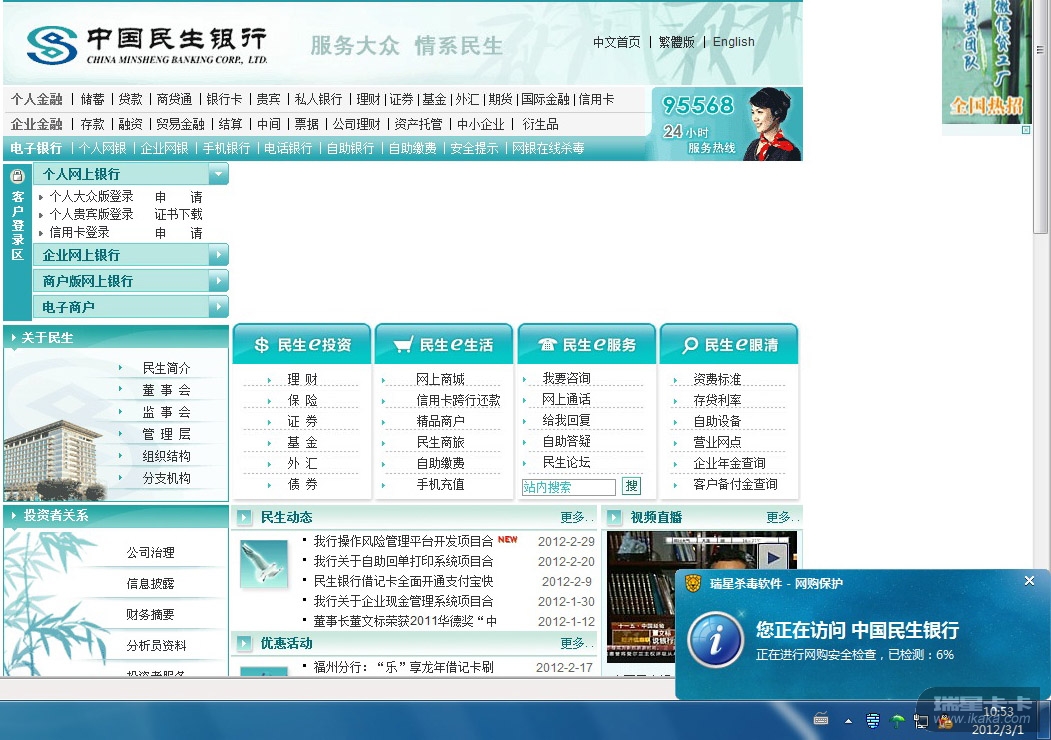Select 网银在线杀毒 menu item

click(548, 148)
